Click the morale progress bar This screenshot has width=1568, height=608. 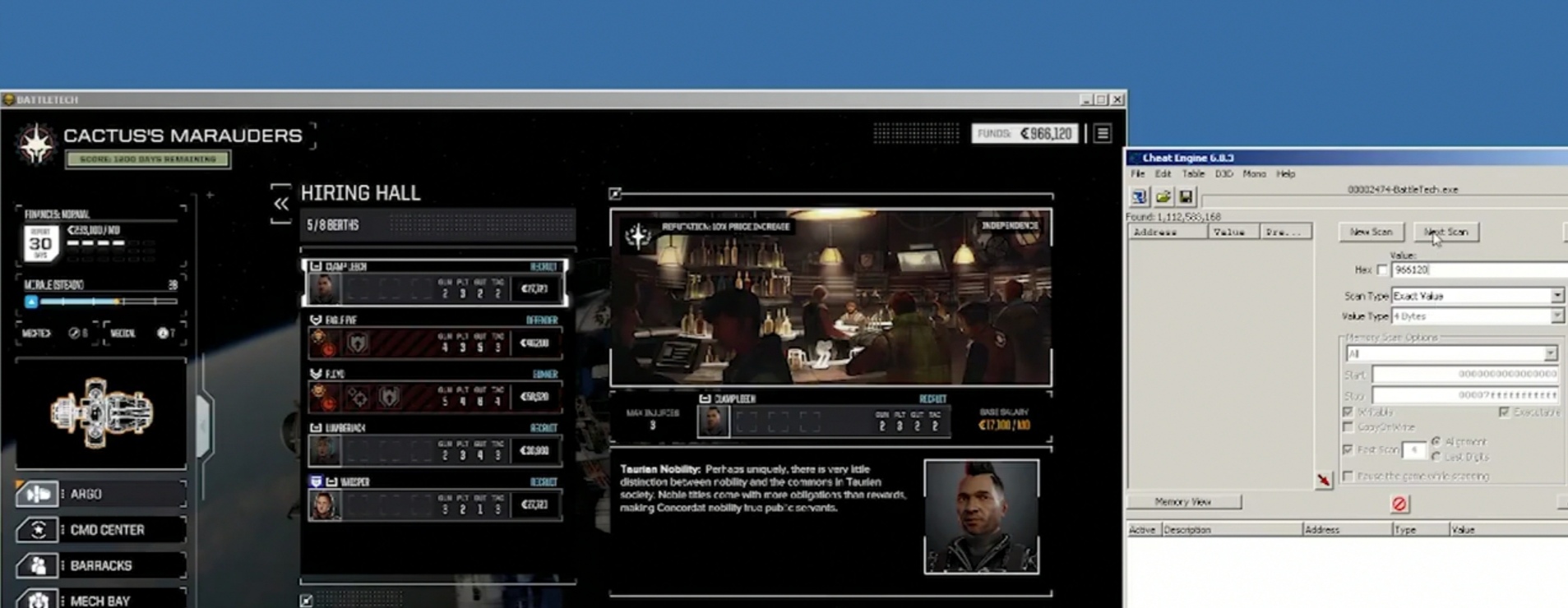(108, 302)
